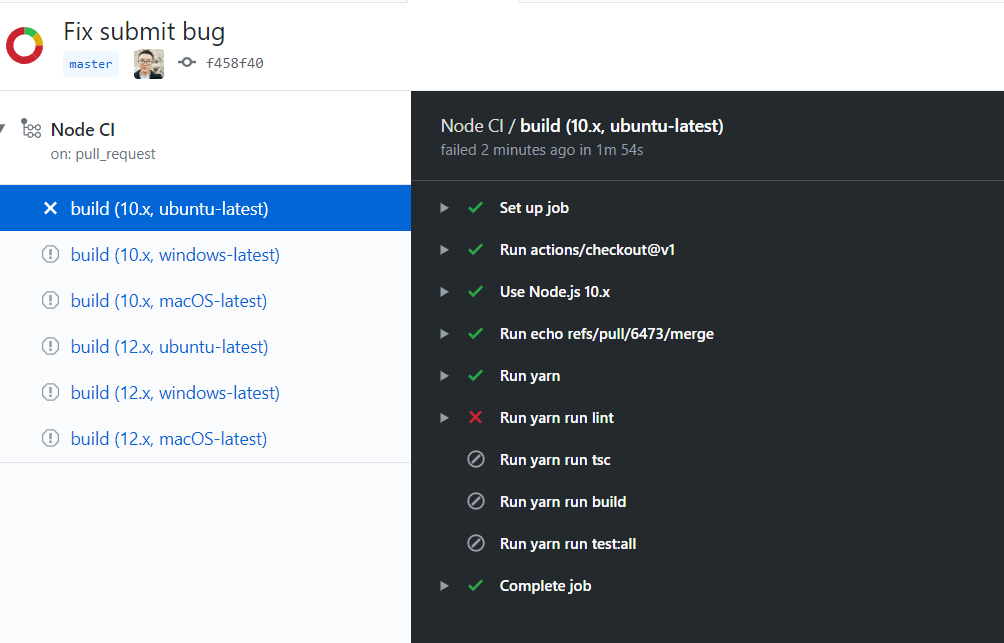
Task: Click the skipped icon on Run yarn run tsc
Action: tap(476, 459)
